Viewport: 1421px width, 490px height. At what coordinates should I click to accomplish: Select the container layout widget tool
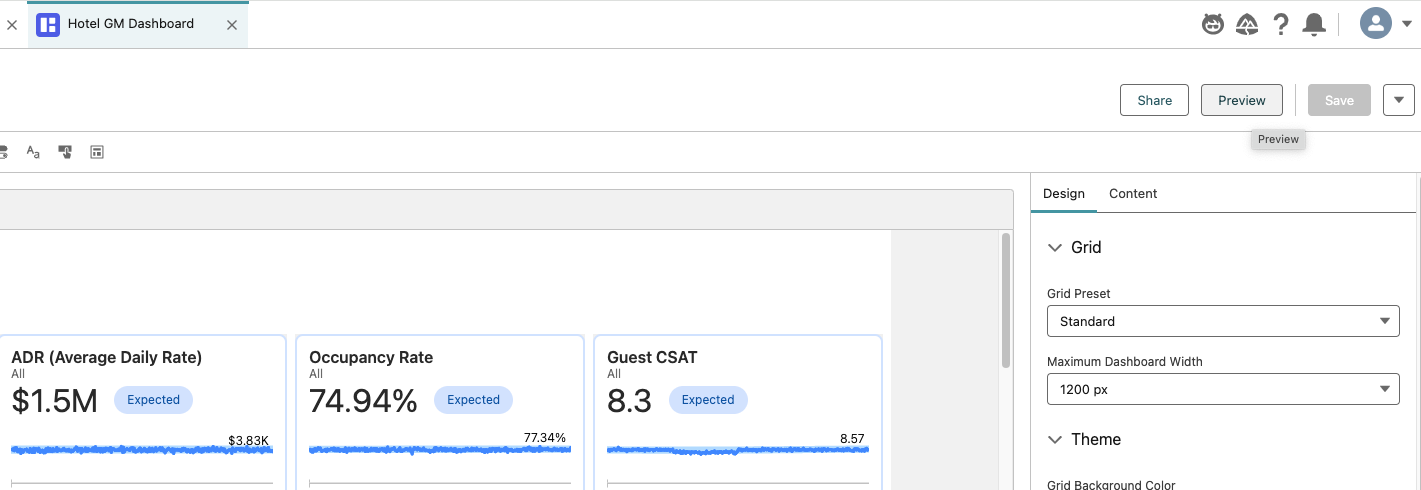click(97, 152)
